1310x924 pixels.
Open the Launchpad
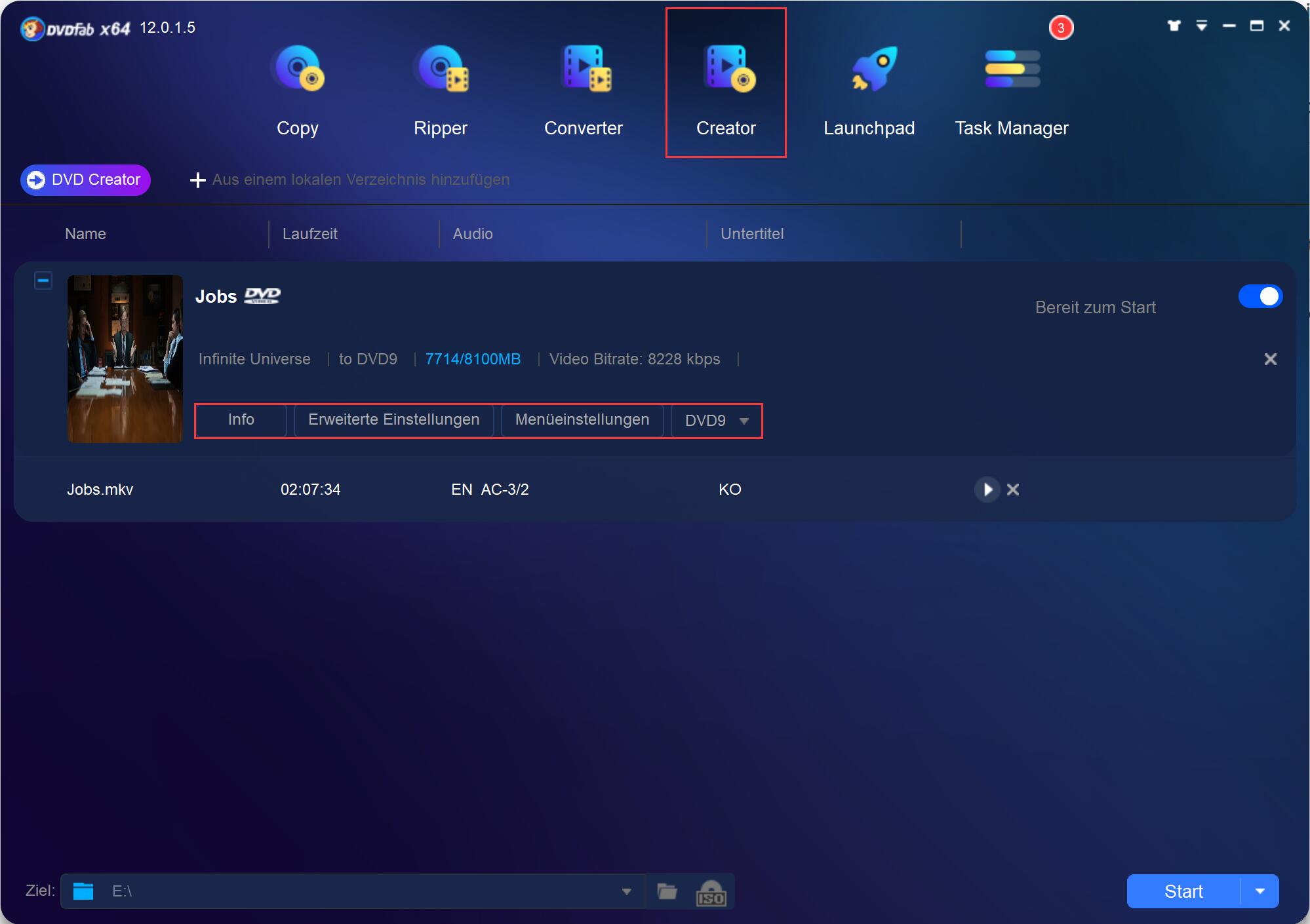[869, 90]
